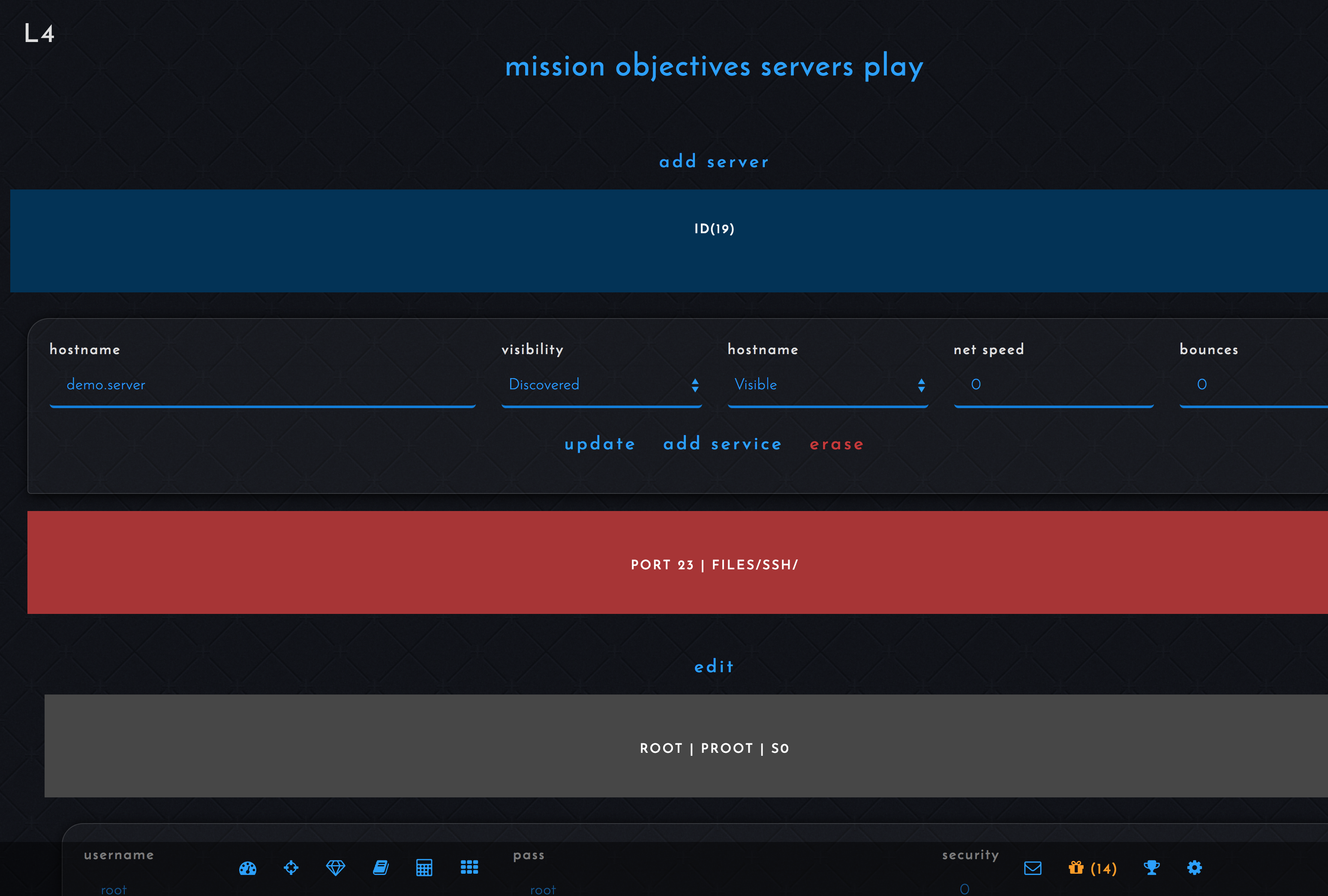Open the log book icon
This screenshot has height=896, width=1328.
tap(380, 867)
